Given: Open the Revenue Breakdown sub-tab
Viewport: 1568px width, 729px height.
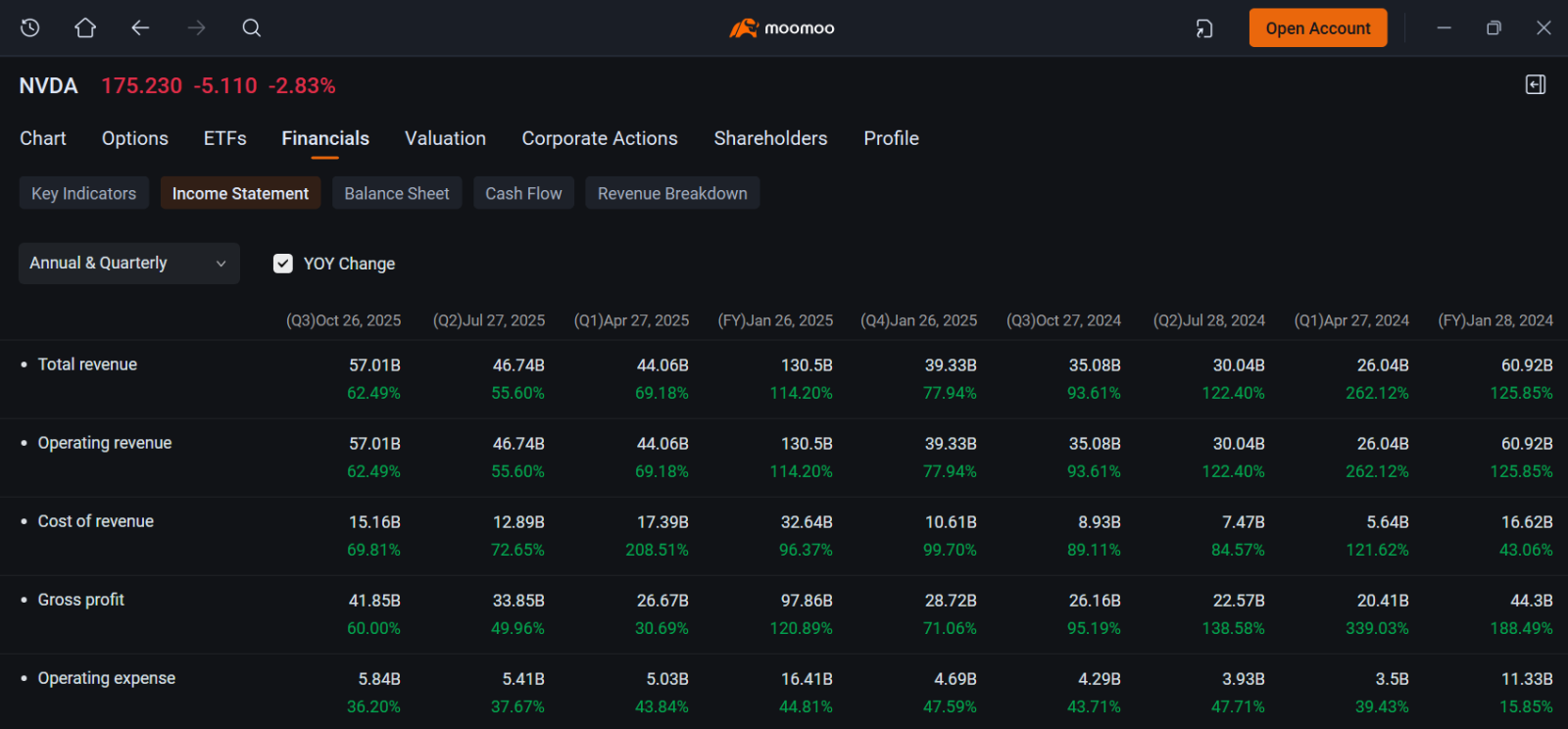Looking at the screenshot, I should [672, 193].
